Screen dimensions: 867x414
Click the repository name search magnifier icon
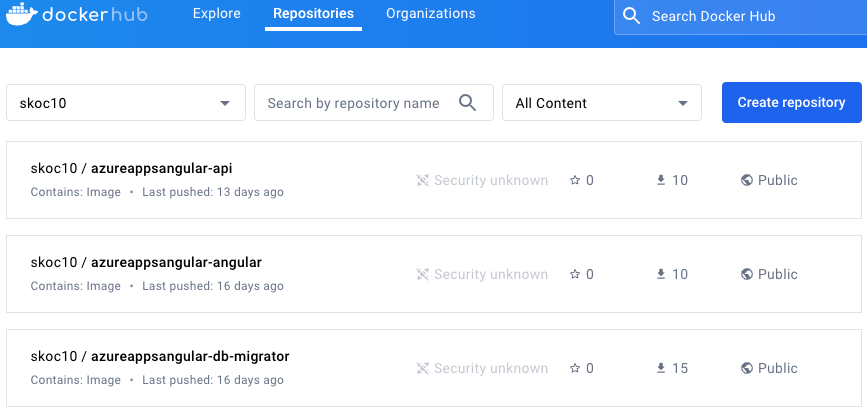467,102
